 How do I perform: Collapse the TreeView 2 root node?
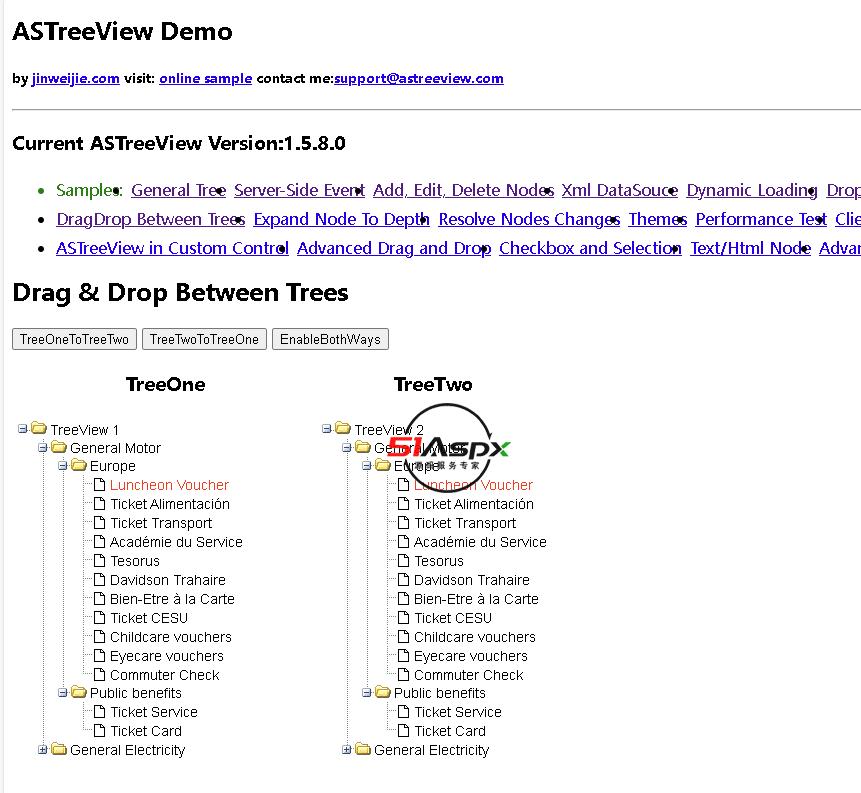(326, 428)
